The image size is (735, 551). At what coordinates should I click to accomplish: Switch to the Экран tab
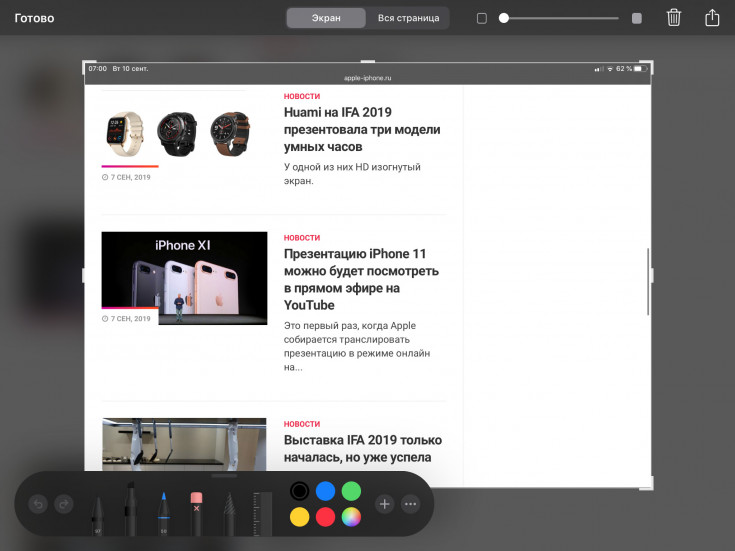[326, 18]
